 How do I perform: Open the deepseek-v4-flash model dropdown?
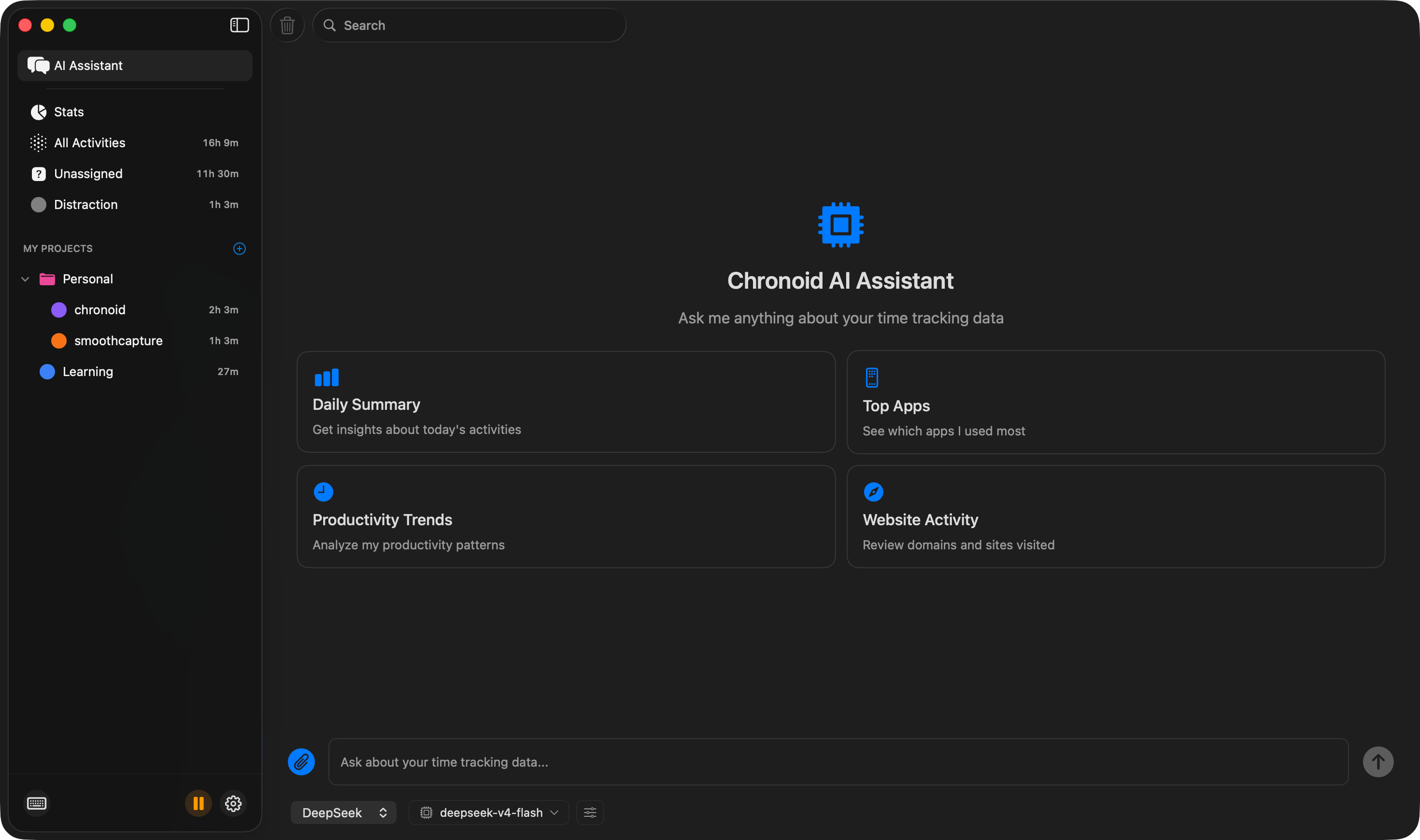489,813
